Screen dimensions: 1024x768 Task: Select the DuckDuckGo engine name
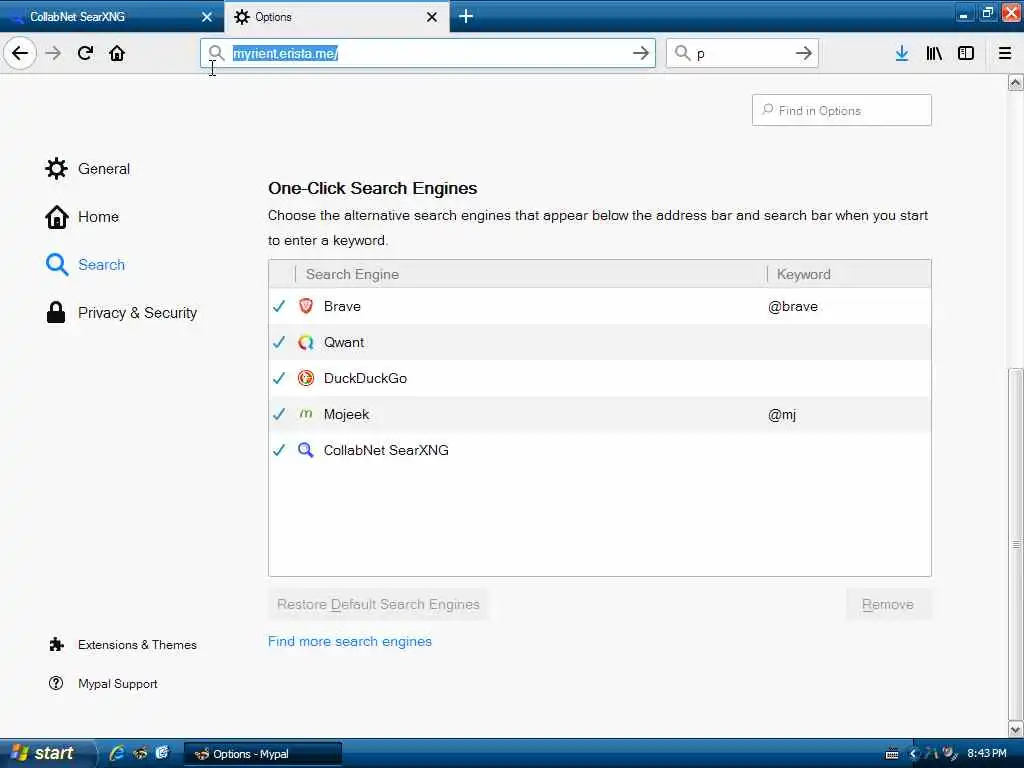(x=365, y=378)
